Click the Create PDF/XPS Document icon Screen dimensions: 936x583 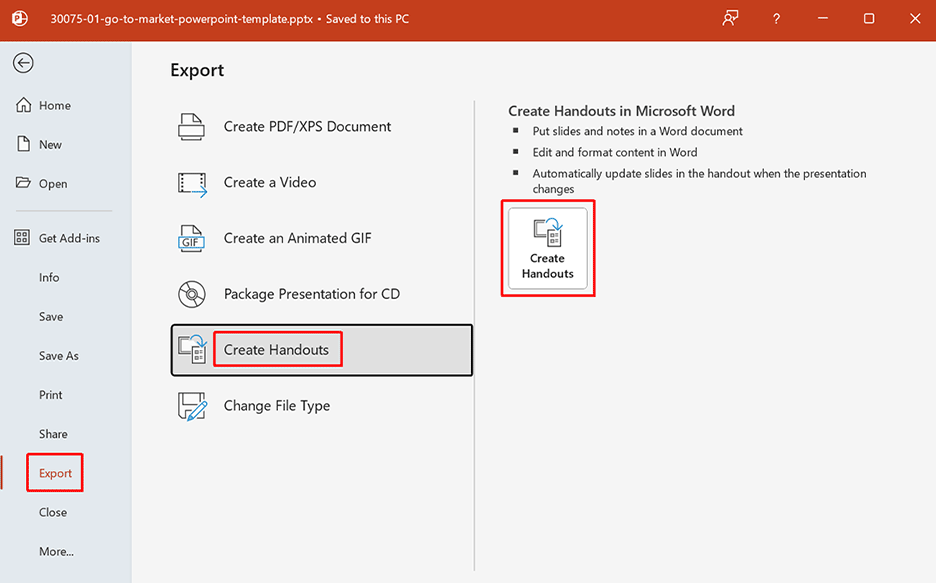point(191,127)
